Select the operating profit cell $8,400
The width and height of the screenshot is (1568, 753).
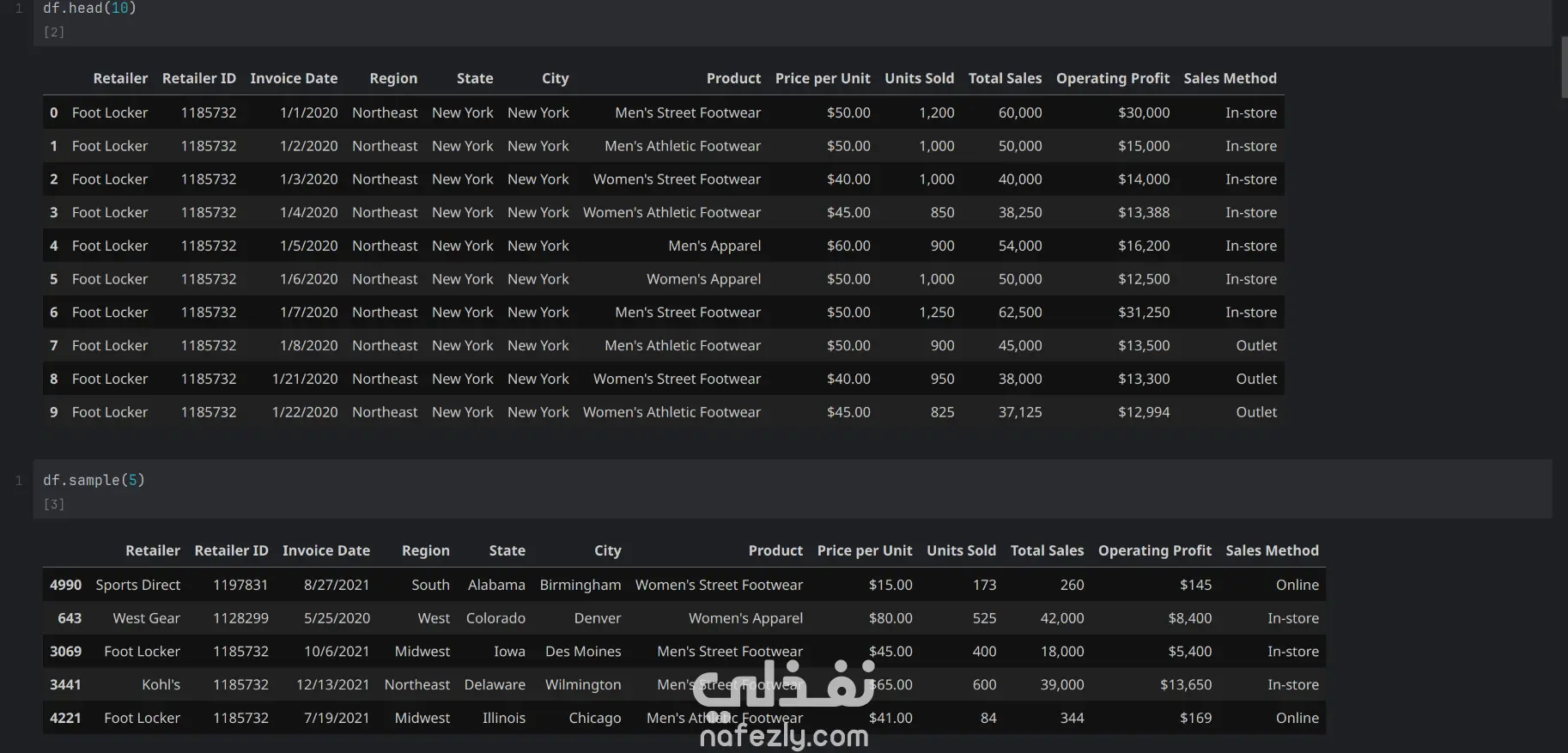[1190, 618]
